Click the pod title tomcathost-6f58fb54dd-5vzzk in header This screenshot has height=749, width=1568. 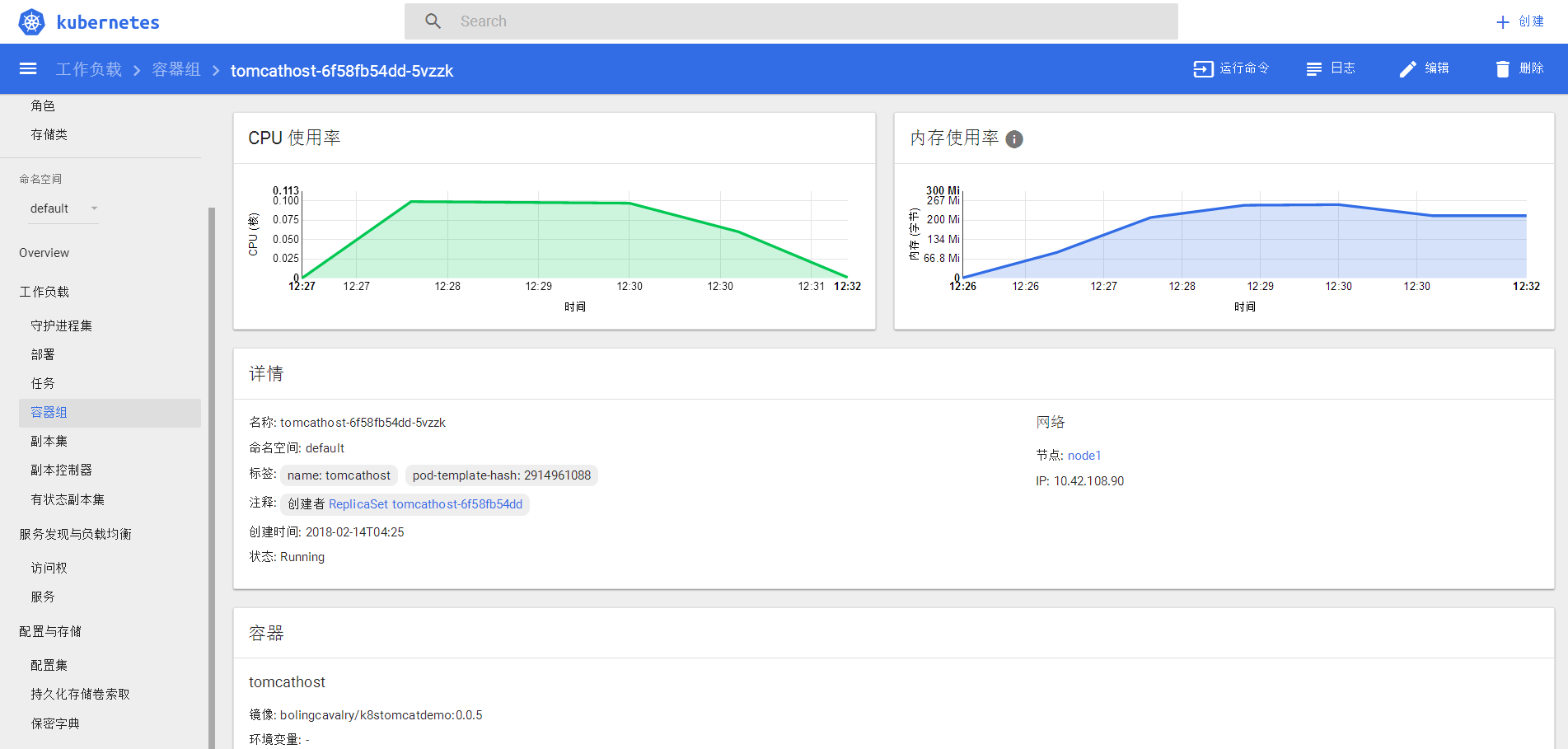pos(342,71)
